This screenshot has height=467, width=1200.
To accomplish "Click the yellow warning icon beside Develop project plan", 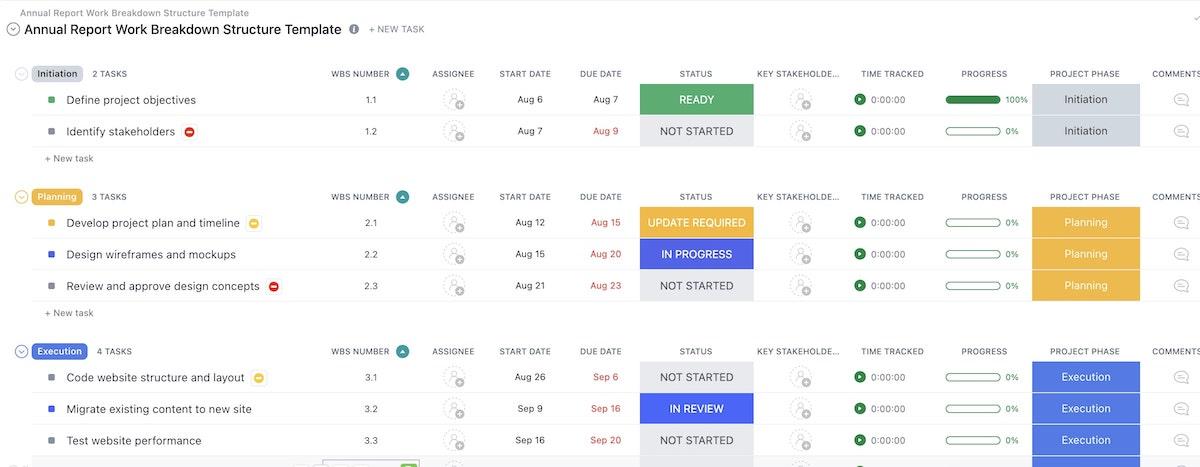I will coord(254,223).
